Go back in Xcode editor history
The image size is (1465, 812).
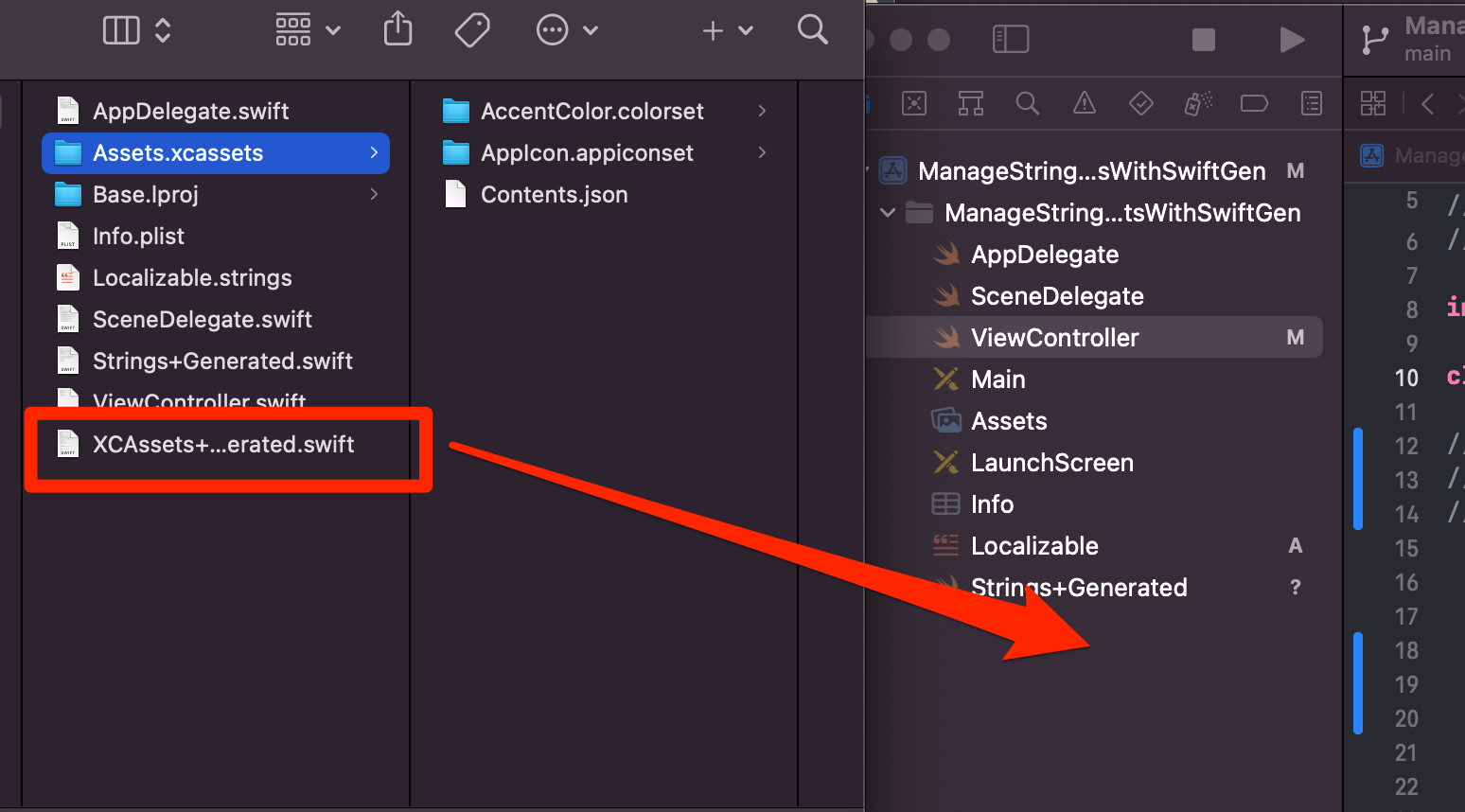pos(1428,103)
